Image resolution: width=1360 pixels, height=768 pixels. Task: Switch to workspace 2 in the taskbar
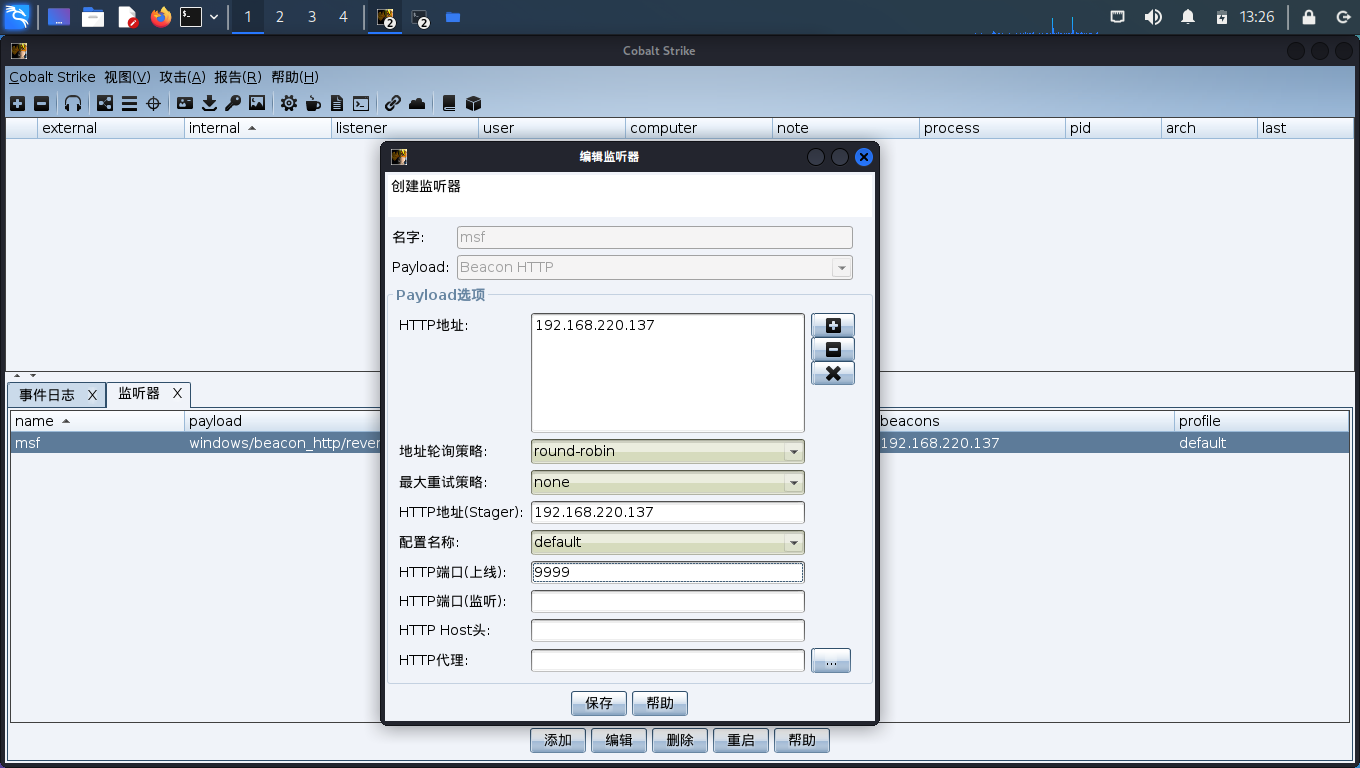280,17
